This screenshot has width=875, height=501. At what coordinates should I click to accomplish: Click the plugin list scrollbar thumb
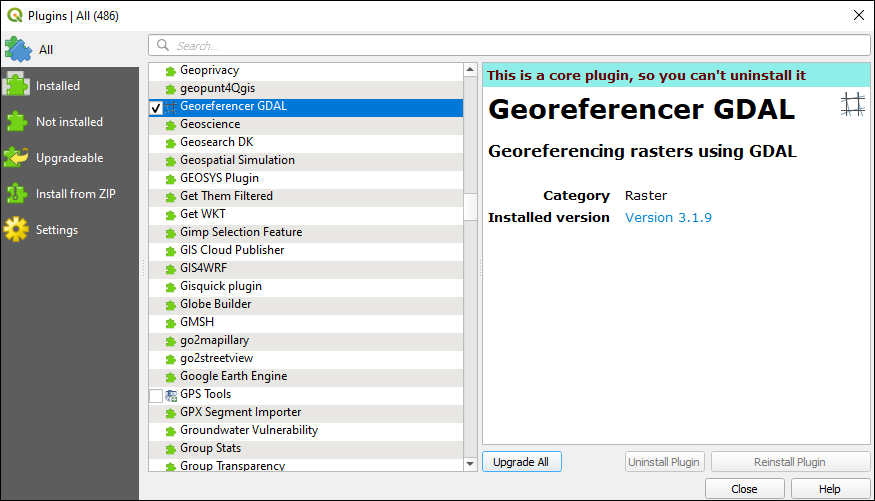[x=470, y=207]
